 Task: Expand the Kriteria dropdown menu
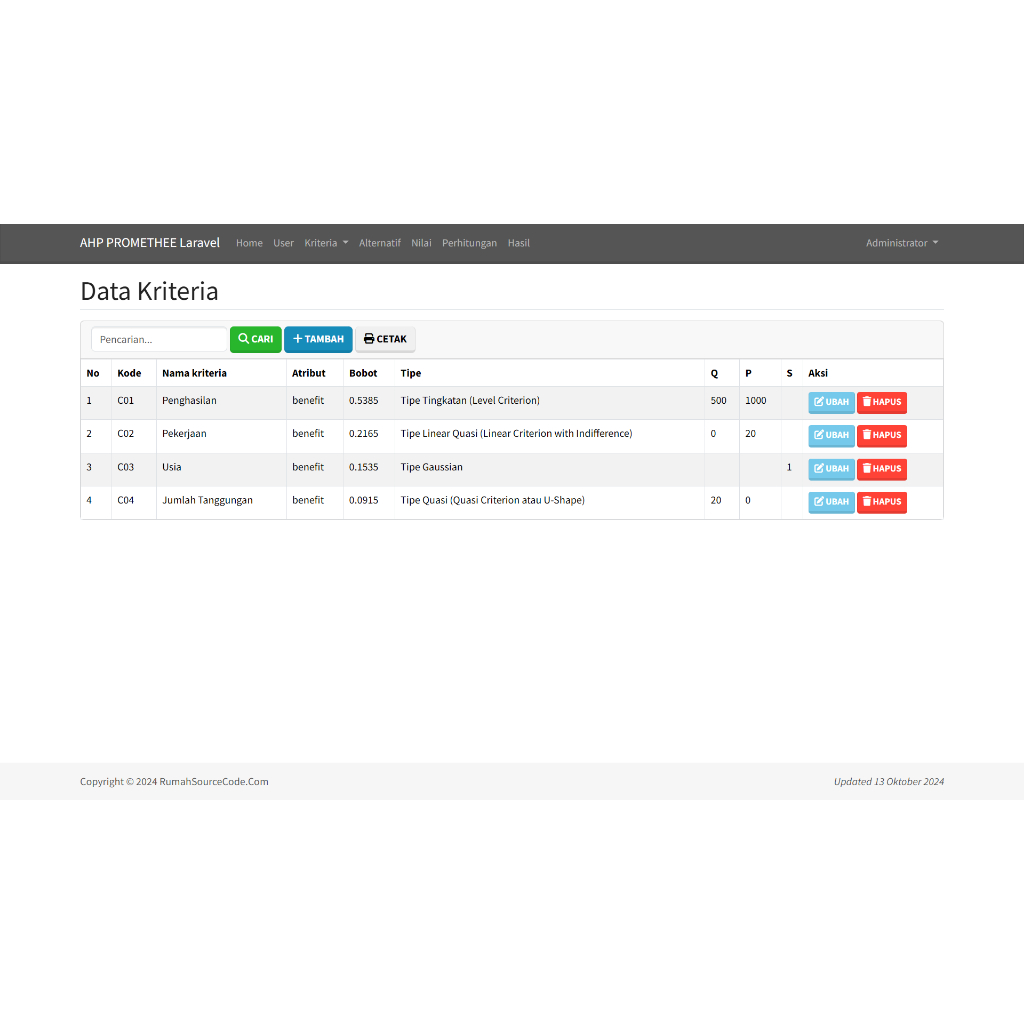pos(326,243)
